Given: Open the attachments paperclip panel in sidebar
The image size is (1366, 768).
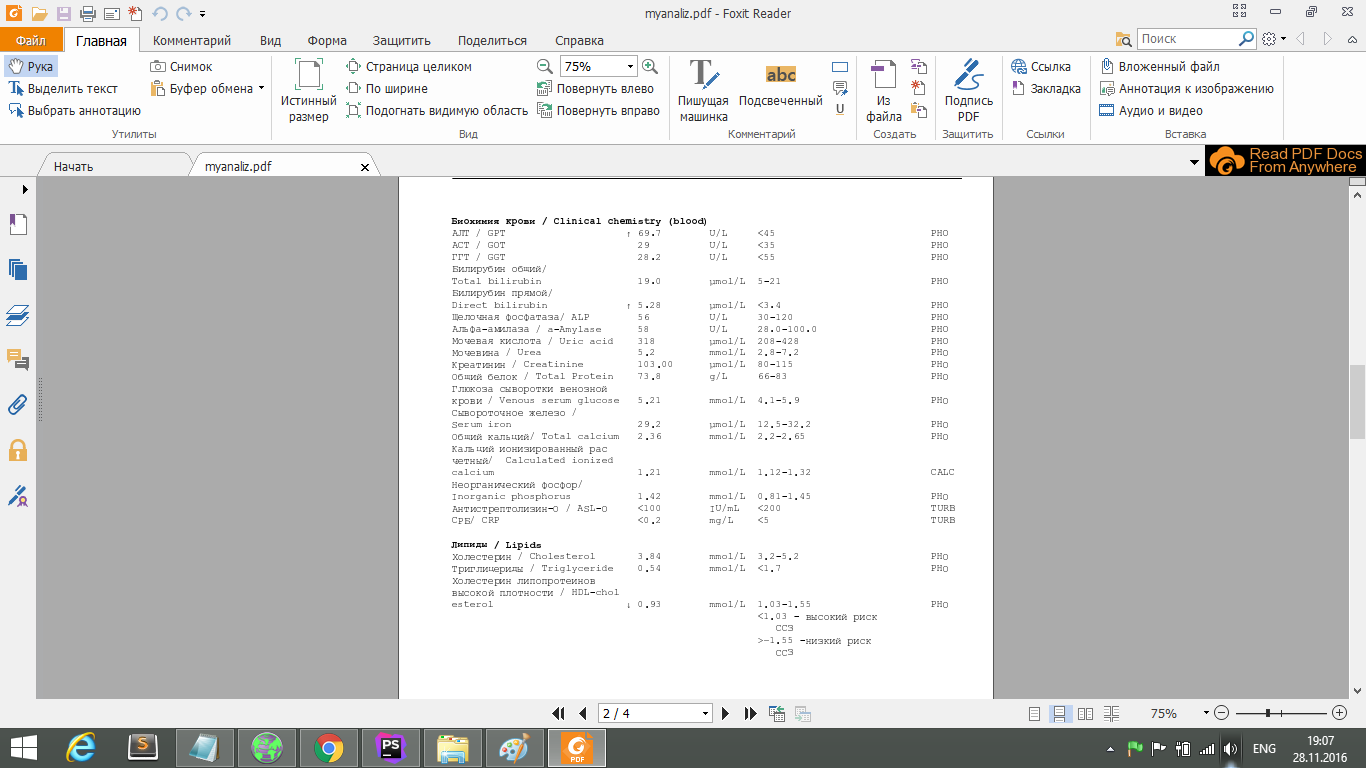Looking at the screenshot, I should pos(17,405).
